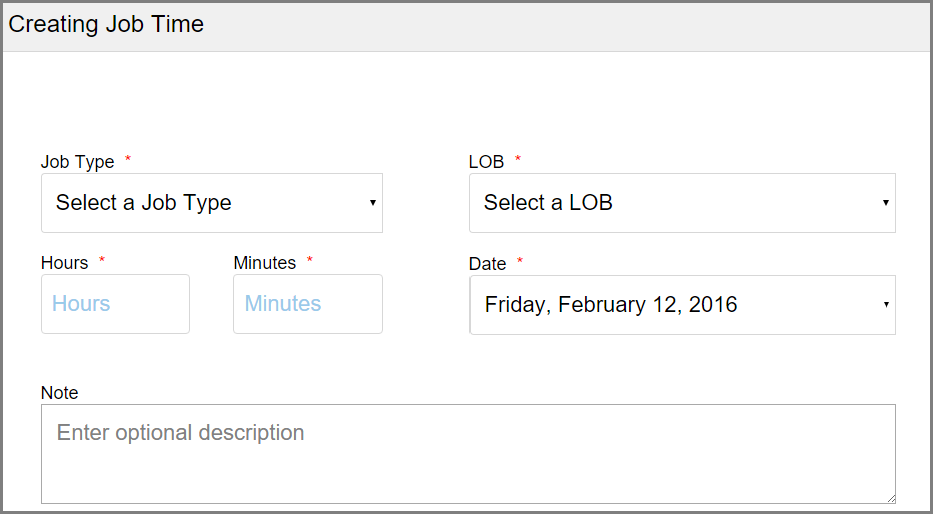
Task: Click the 'Date' field label
Action: pos(487,264)
